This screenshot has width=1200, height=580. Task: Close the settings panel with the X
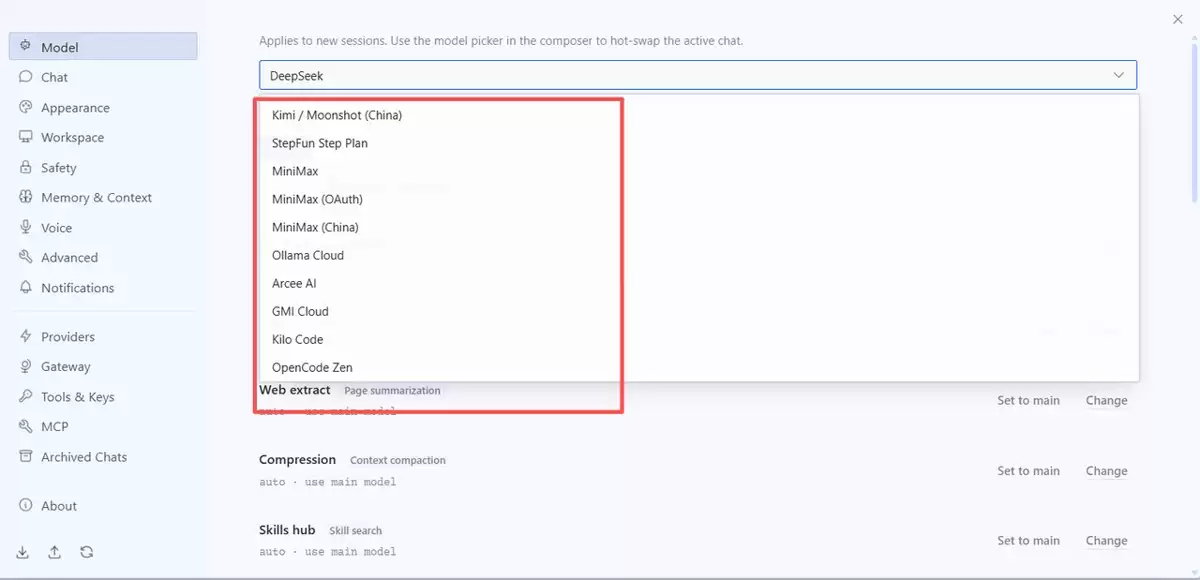pos(1177,18)
